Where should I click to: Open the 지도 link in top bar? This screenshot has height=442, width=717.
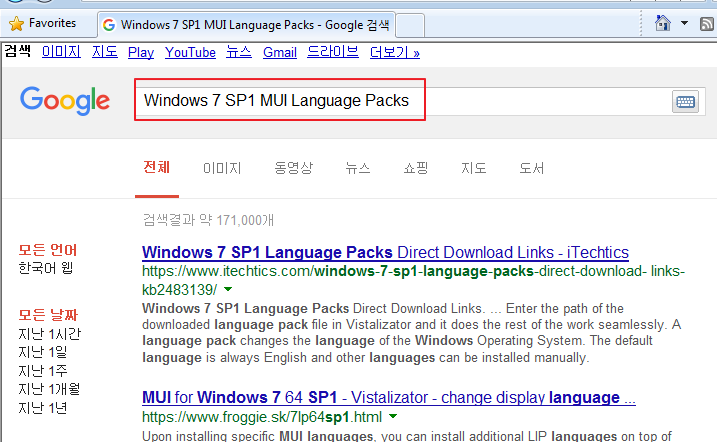pyautogui.click(x=105, y=52)
